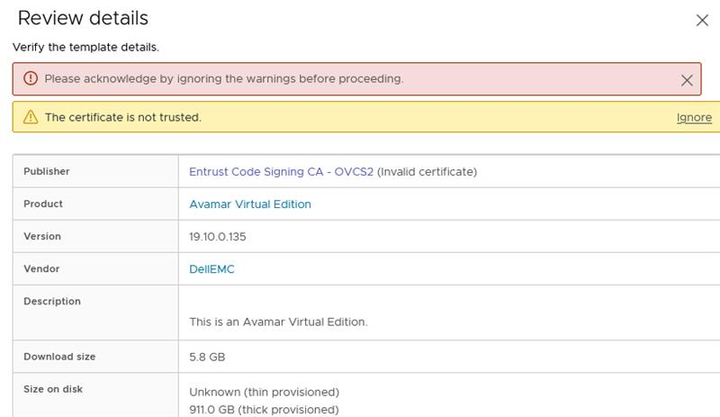Screen dimensions: 720x417
Task: Click the 911.0 GB thick provisioned value
Action: tap(264, 409)
